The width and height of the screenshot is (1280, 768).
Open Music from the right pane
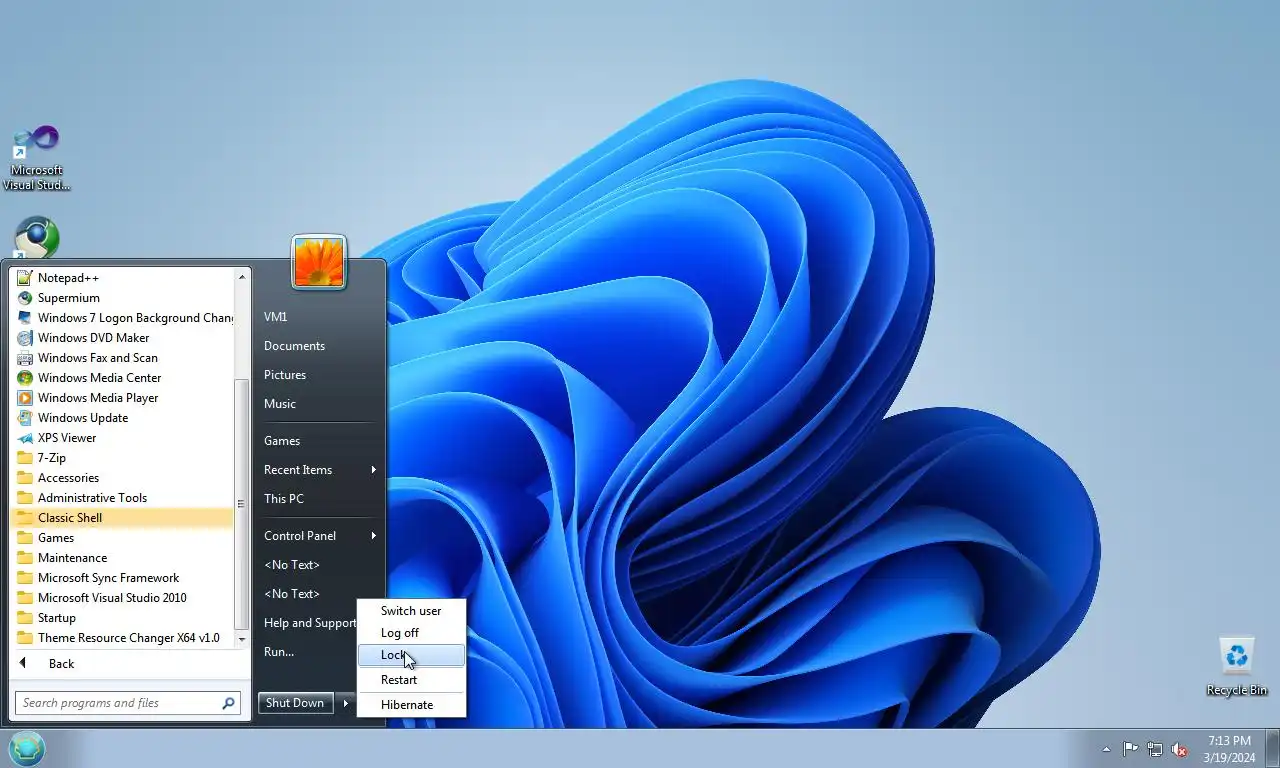[x=318, y=403]
